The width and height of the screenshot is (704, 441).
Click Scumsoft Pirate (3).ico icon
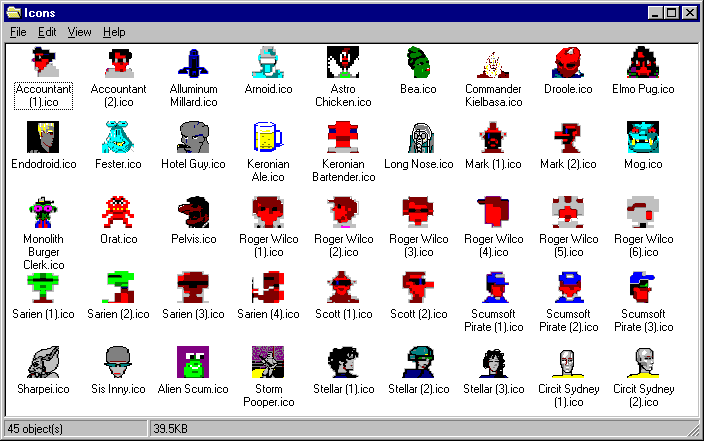pyautogui.click(x=643, y=287)
